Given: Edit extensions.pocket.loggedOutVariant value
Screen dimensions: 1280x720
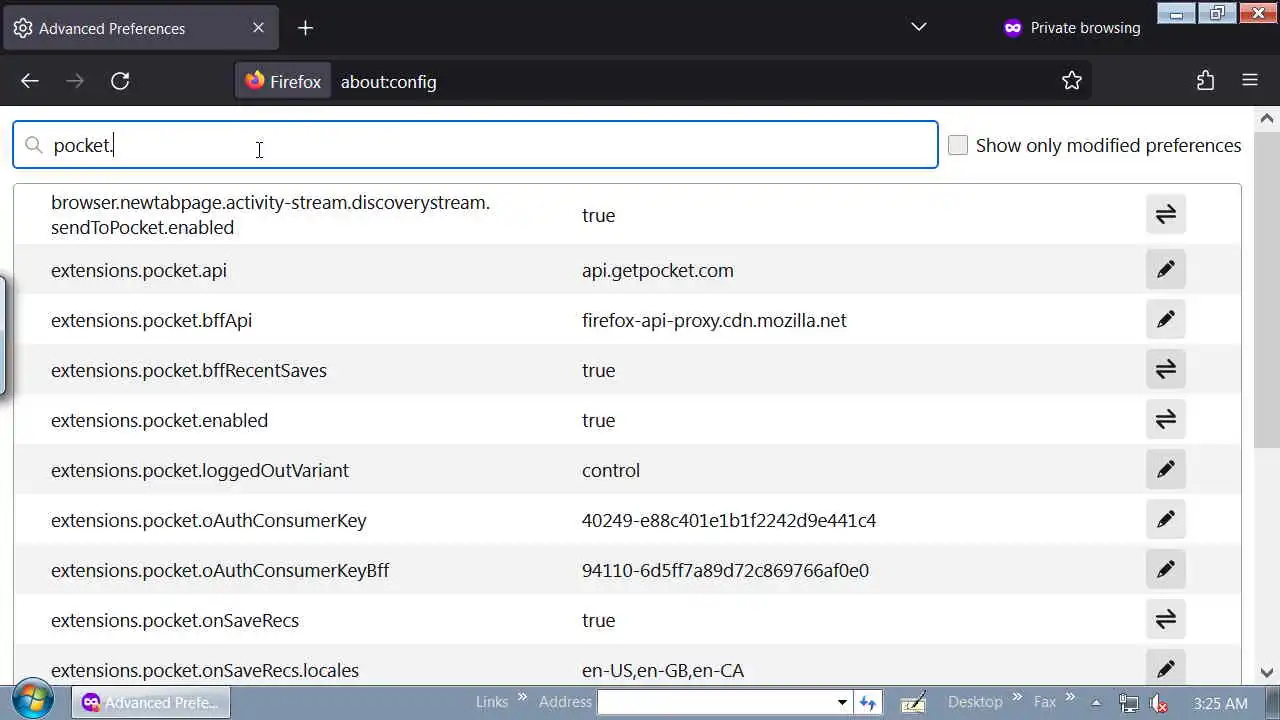Looking at the screenshot, I should tap(1166, 469).
